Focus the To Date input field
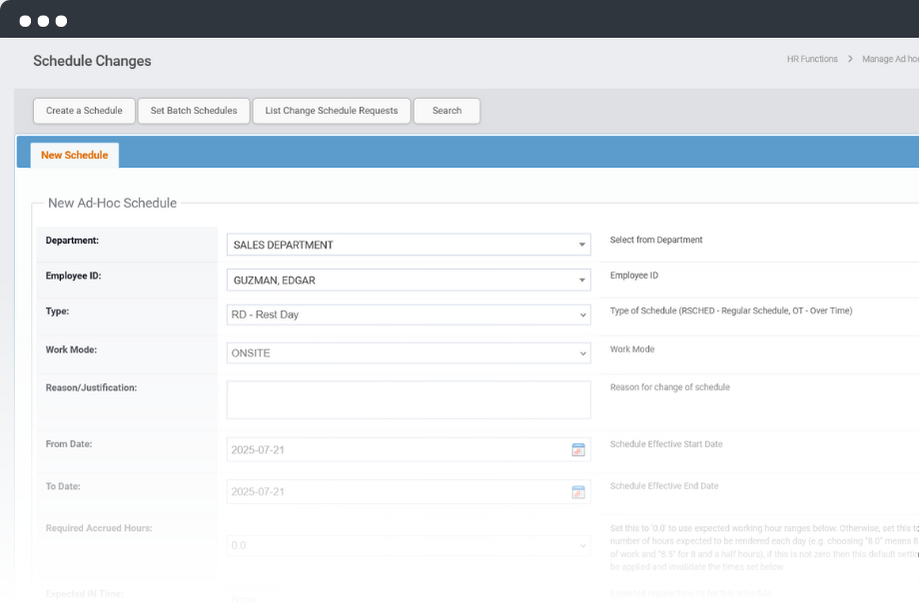Screen dimensions: 919x612 (x=396, y=492)
